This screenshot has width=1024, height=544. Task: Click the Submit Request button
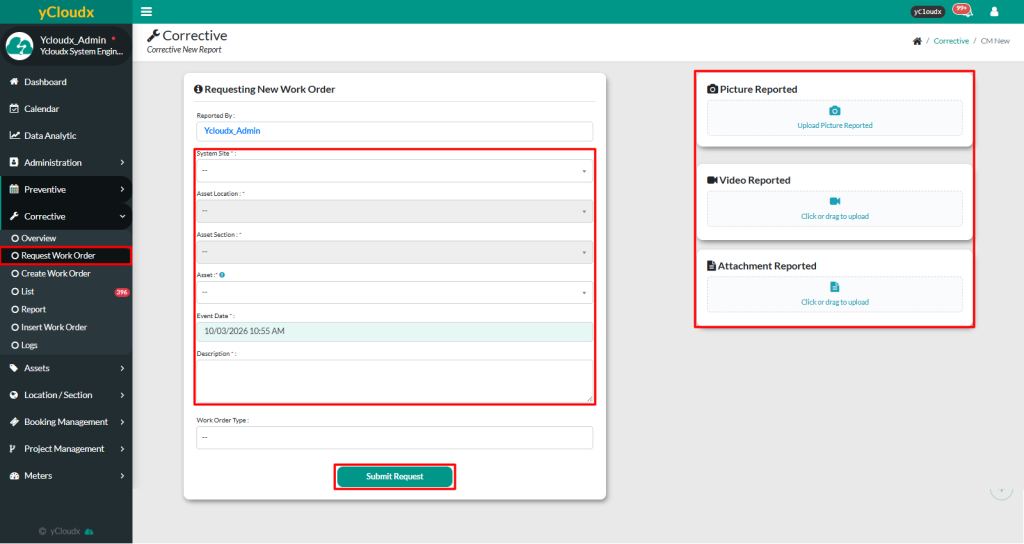(394, 477)
